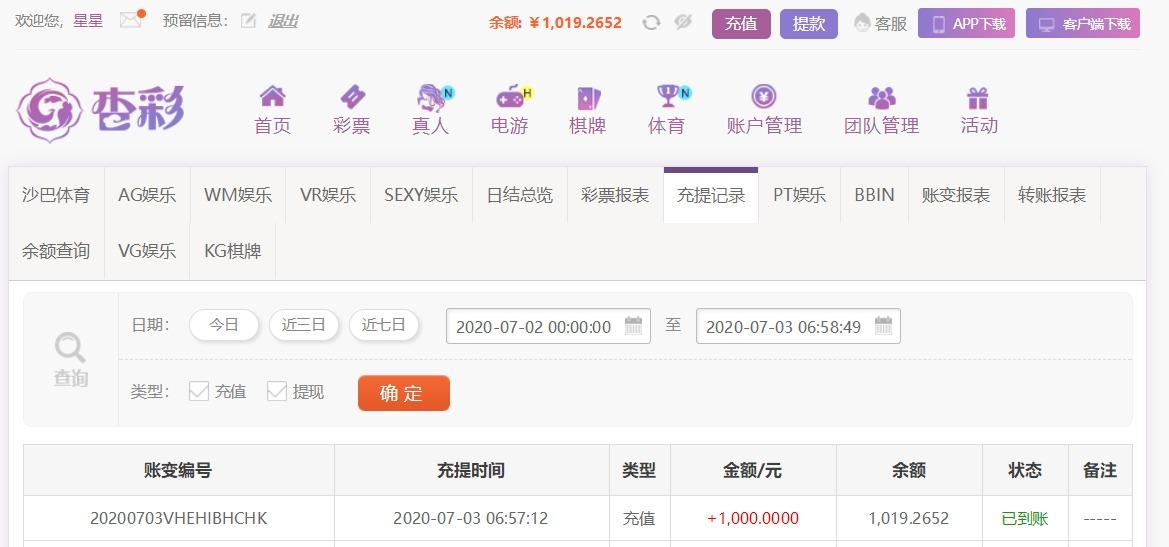Screen dimensions: 1169x547
Task: Refresh the account balance
Action: coord(651,22)
